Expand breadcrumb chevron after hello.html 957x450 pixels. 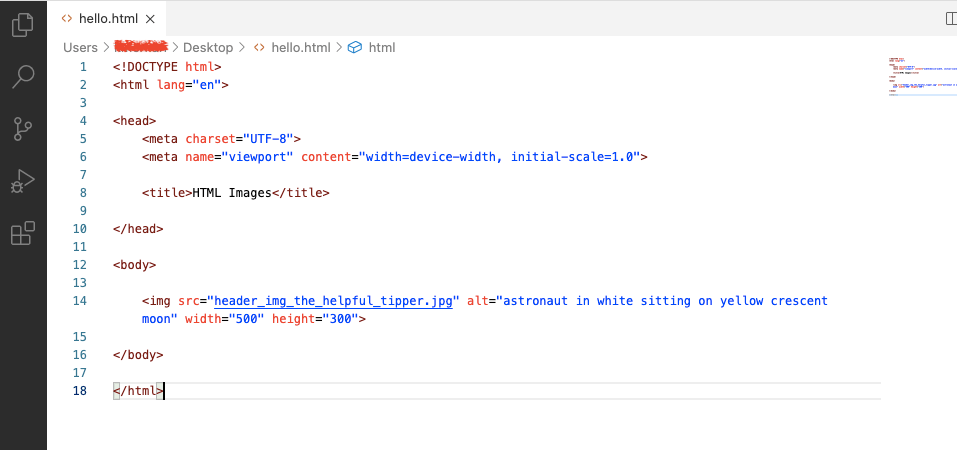(x=338, y=47)
